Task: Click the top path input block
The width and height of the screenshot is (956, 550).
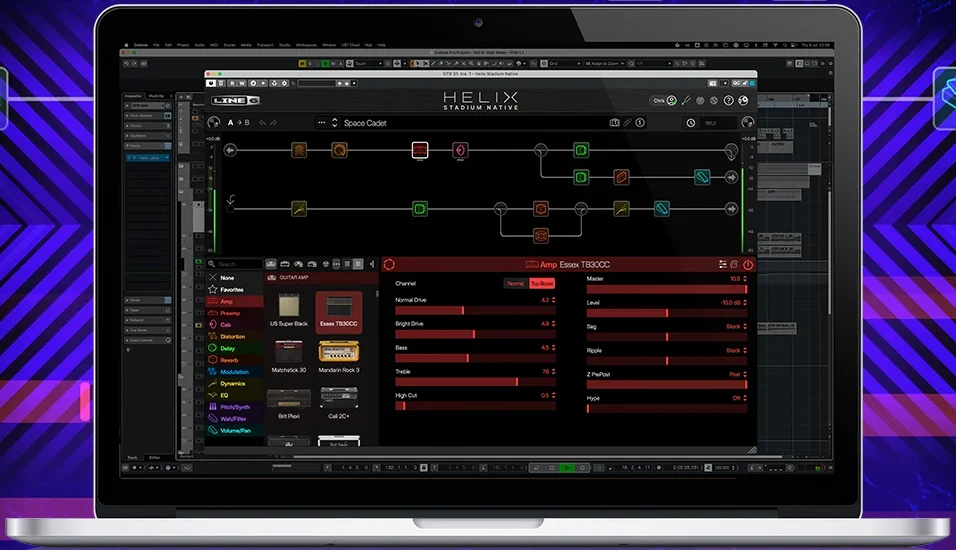Action: (x=230, y=150)
